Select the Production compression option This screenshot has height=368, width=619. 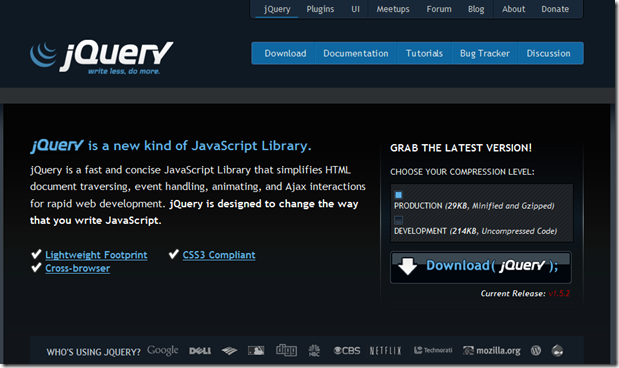(398, 195)
